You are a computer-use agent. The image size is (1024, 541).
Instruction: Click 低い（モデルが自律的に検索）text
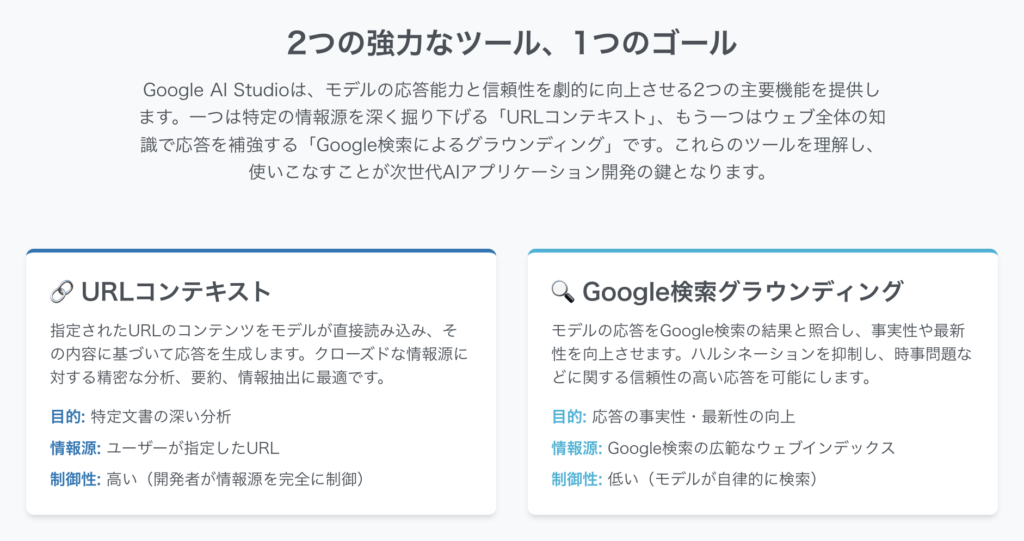point(713,479)
